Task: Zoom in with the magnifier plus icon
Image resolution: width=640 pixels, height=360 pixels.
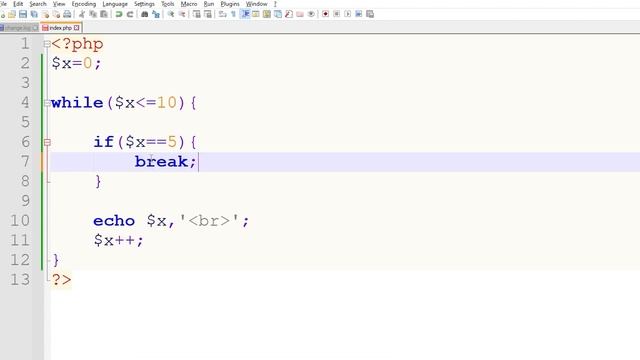Action: point(171,14)
